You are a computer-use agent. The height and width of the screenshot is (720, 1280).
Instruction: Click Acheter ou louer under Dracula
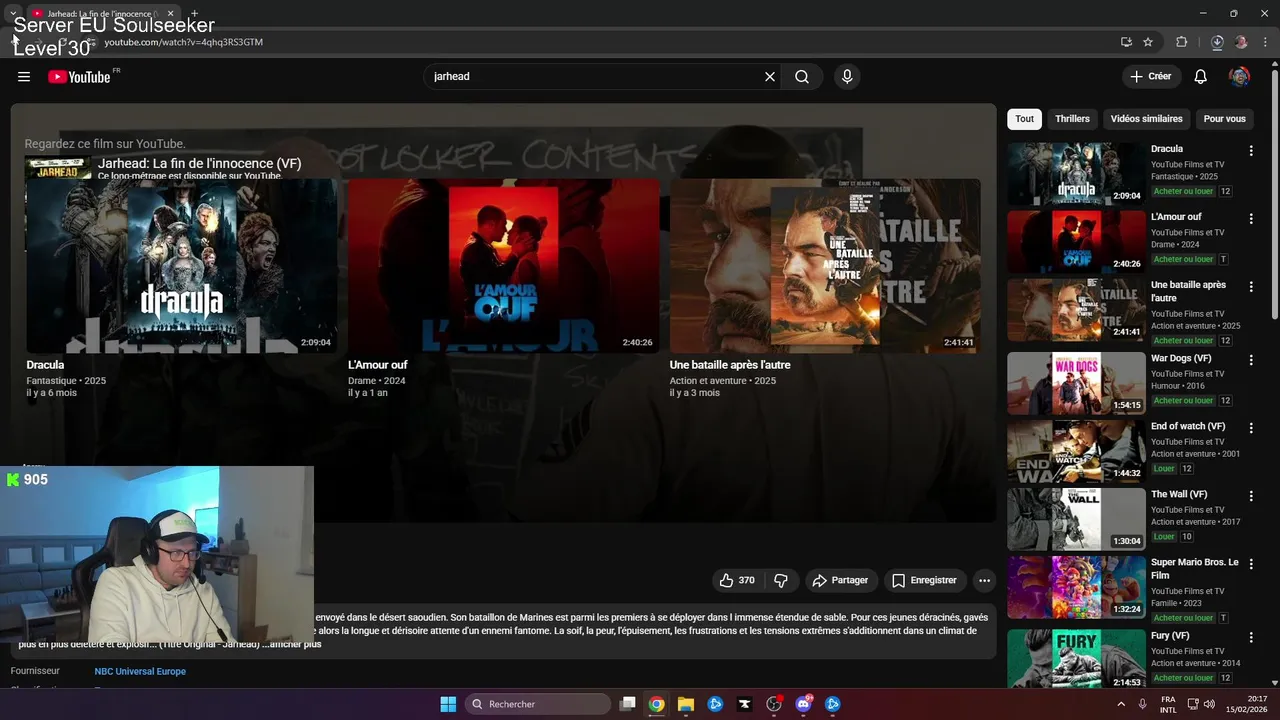1183,191
